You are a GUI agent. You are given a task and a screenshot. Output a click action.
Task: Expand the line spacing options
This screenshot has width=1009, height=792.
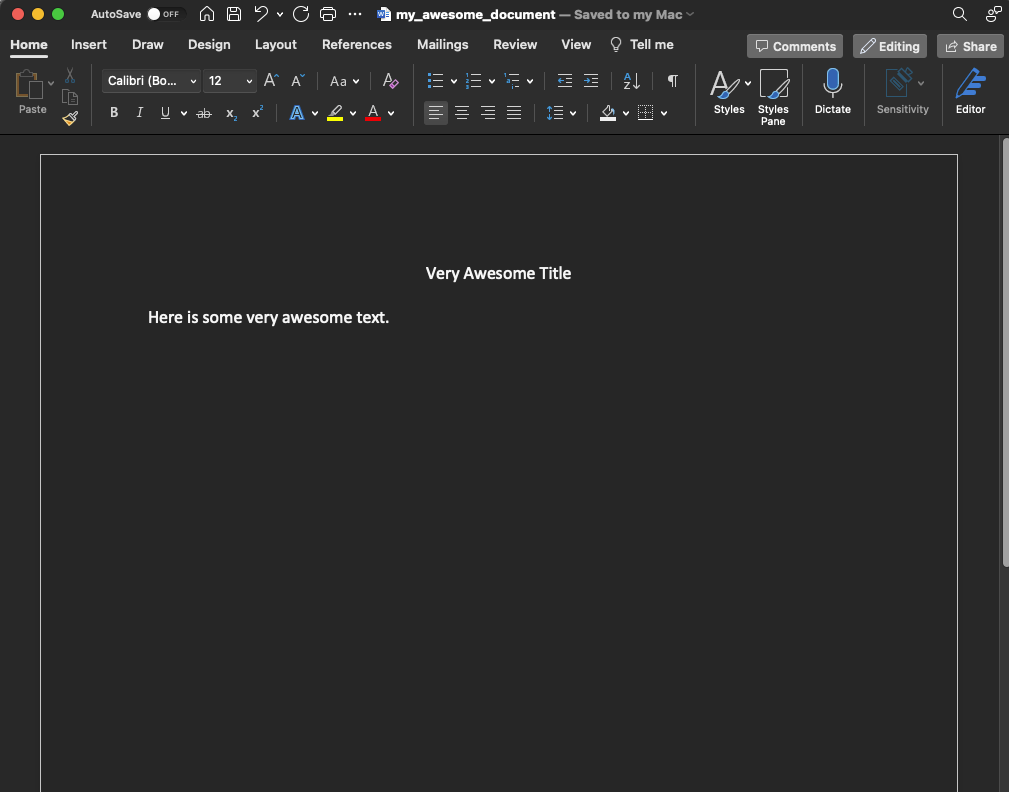click(x=572, y=112)
